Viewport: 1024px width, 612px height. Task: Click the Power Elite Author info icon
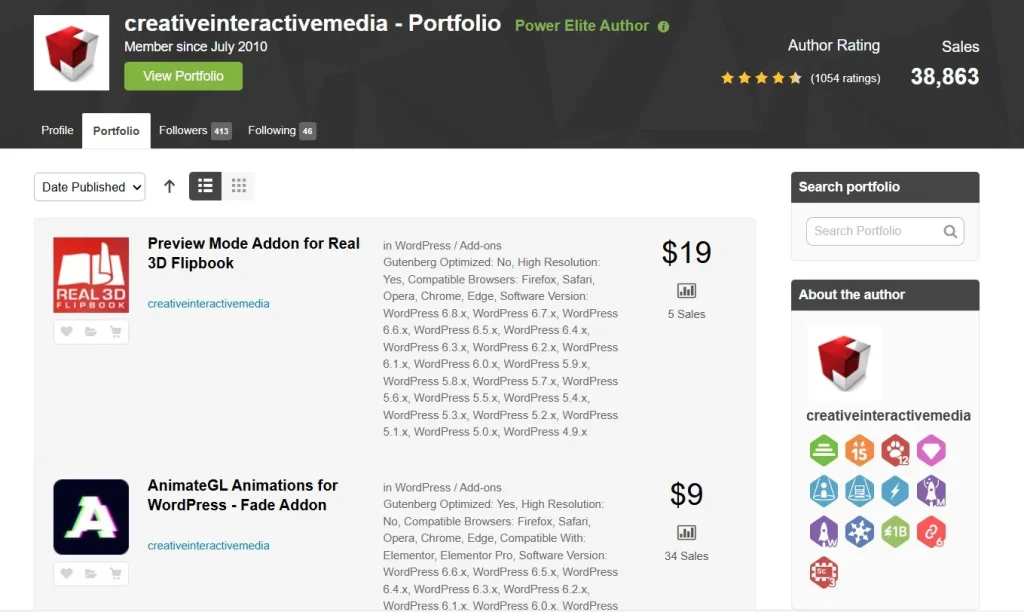[x=664, y=27]
